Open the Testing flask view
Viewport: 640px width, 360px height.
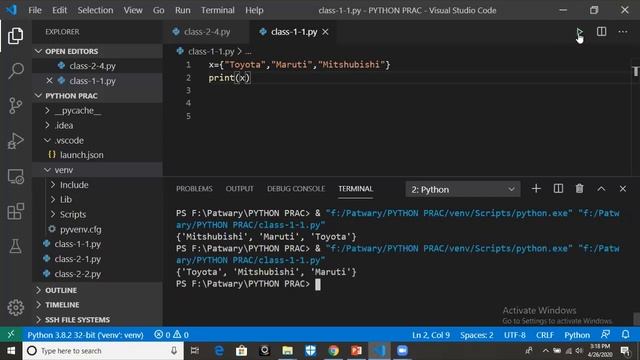pos(16,246)
